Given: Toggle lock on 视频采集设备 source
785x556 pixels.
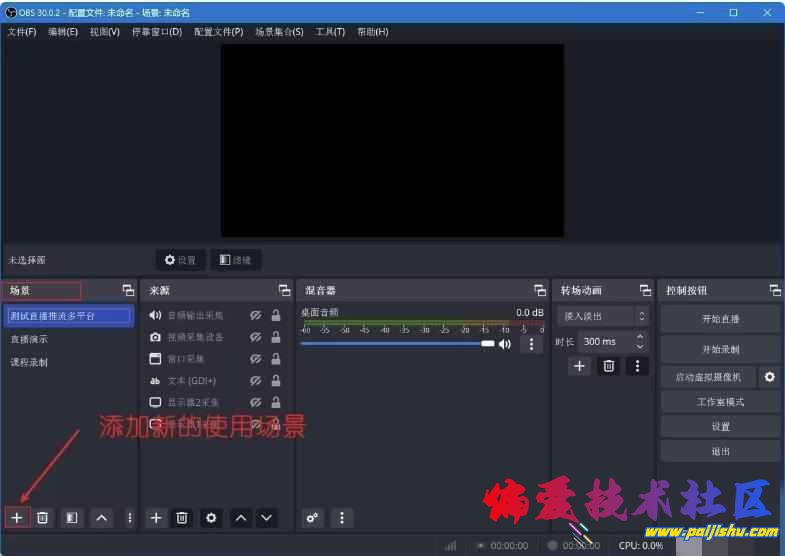Looking at the screenshot, I should [x=275, y=337].
